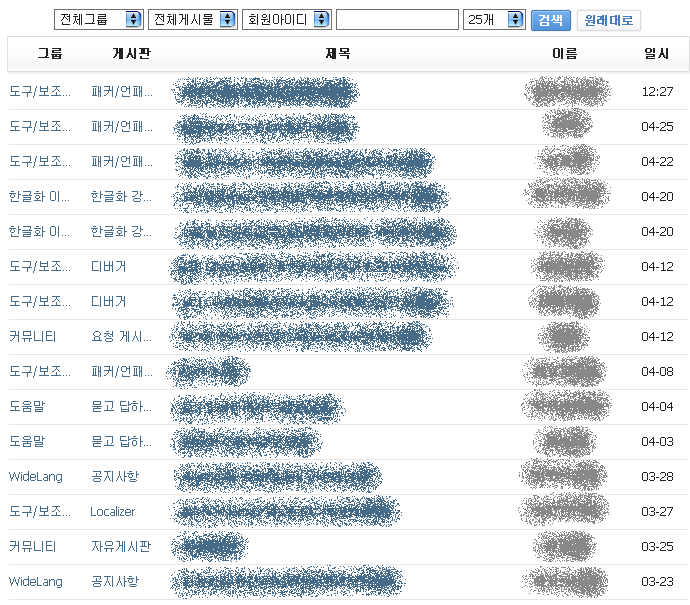Click the 03-27 date entry
690x605 pixels.
click(x=657, y=512)
